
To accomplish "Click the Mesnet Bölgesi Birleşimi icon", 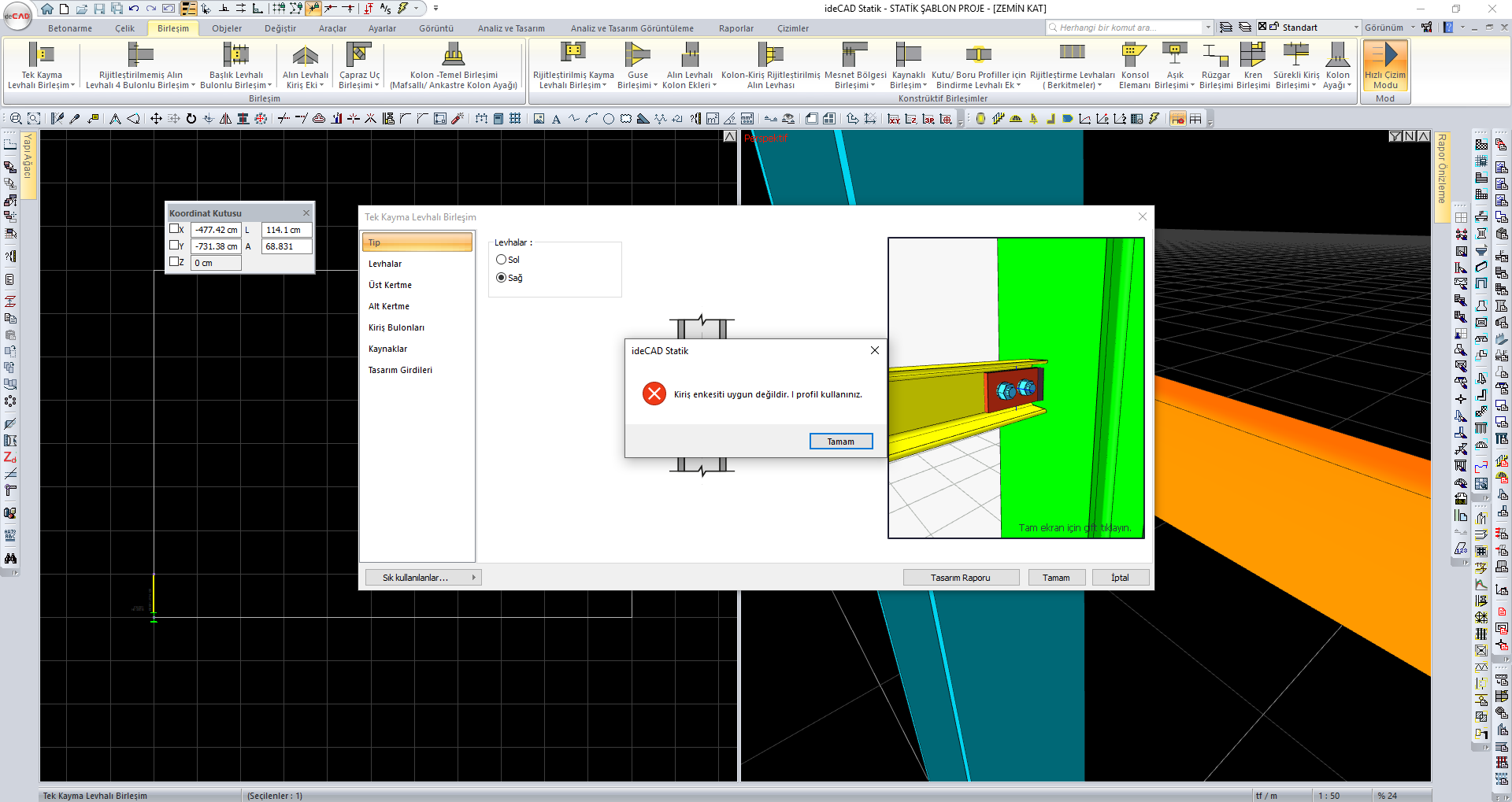I will 854,54.
